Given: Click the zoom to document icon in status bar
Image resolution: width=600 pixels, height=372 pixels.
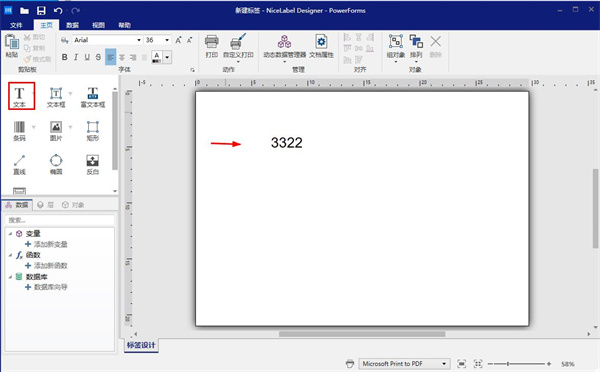Looking at the screenshot, I should tap(462, 364).
